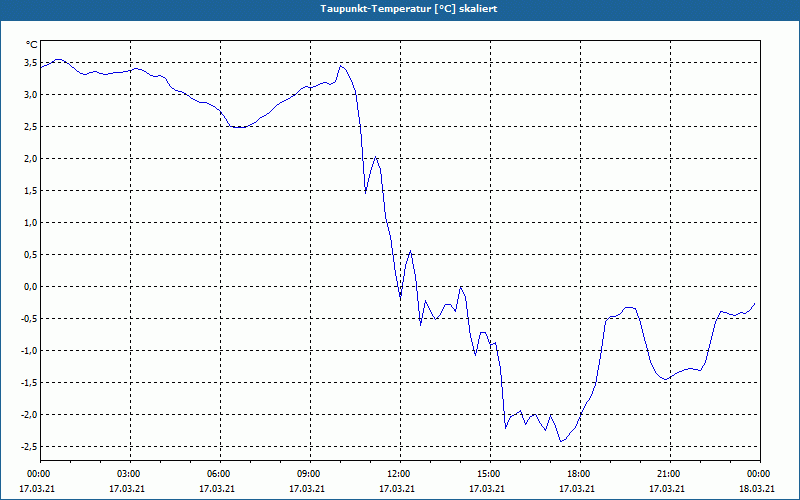Image resolution: width=800 pixels, height=500 pixels.
Task: Click the '°C' unit label on the y-axis
Action: (x=32, y=45)
